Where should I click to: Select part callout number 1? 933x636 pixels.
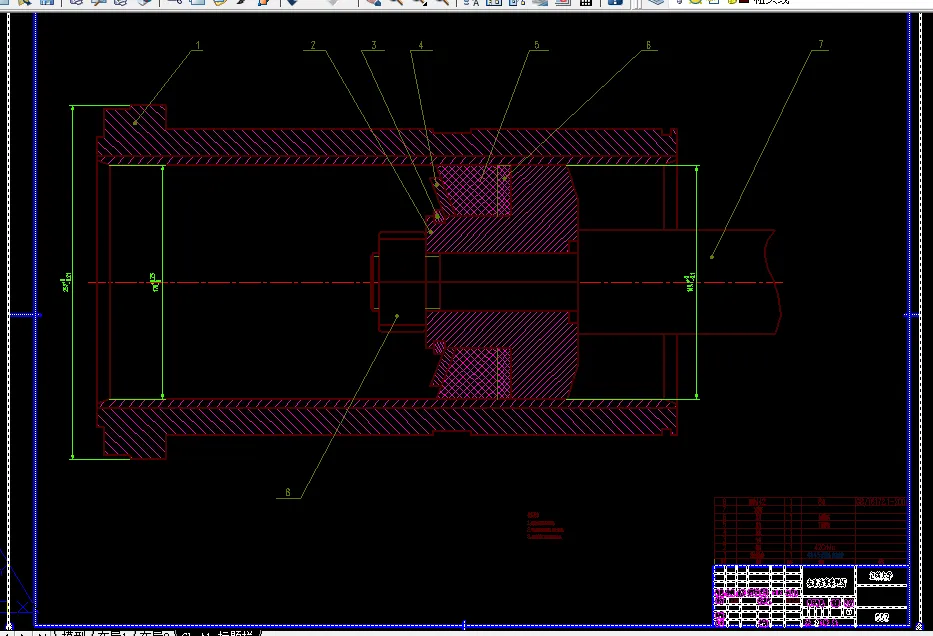coord(198,45)
